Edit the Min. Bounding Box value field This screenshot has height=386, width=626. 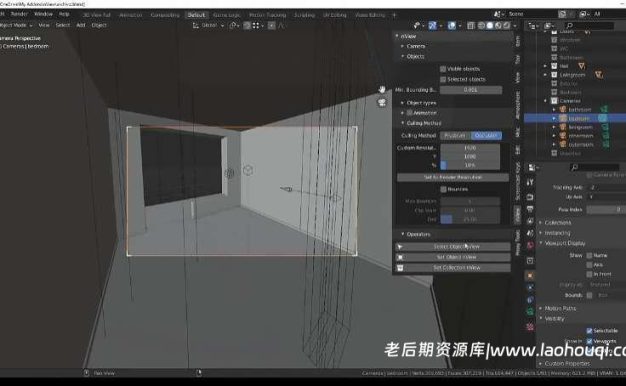point(471,90)
